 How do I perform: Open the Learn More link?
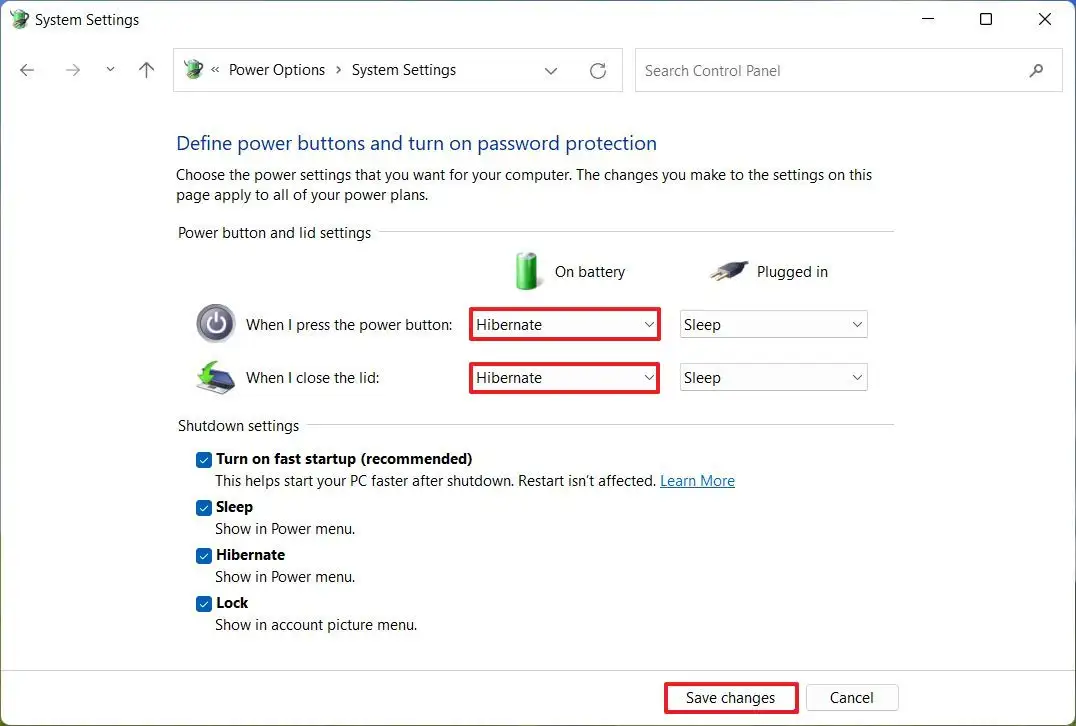(697, 480)
